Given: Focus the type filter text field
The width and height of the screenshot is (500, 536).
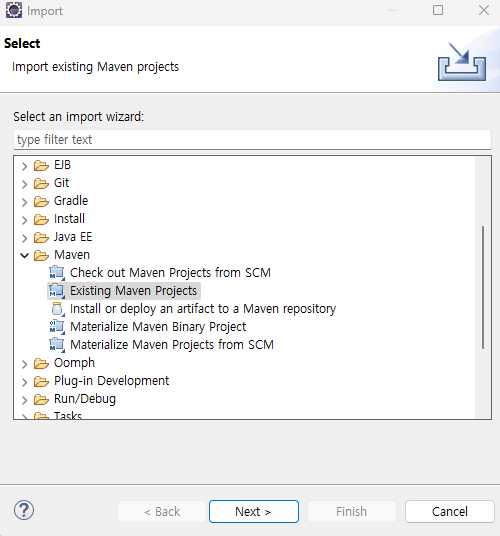Looking at the screenshot, I should [252, 139].
